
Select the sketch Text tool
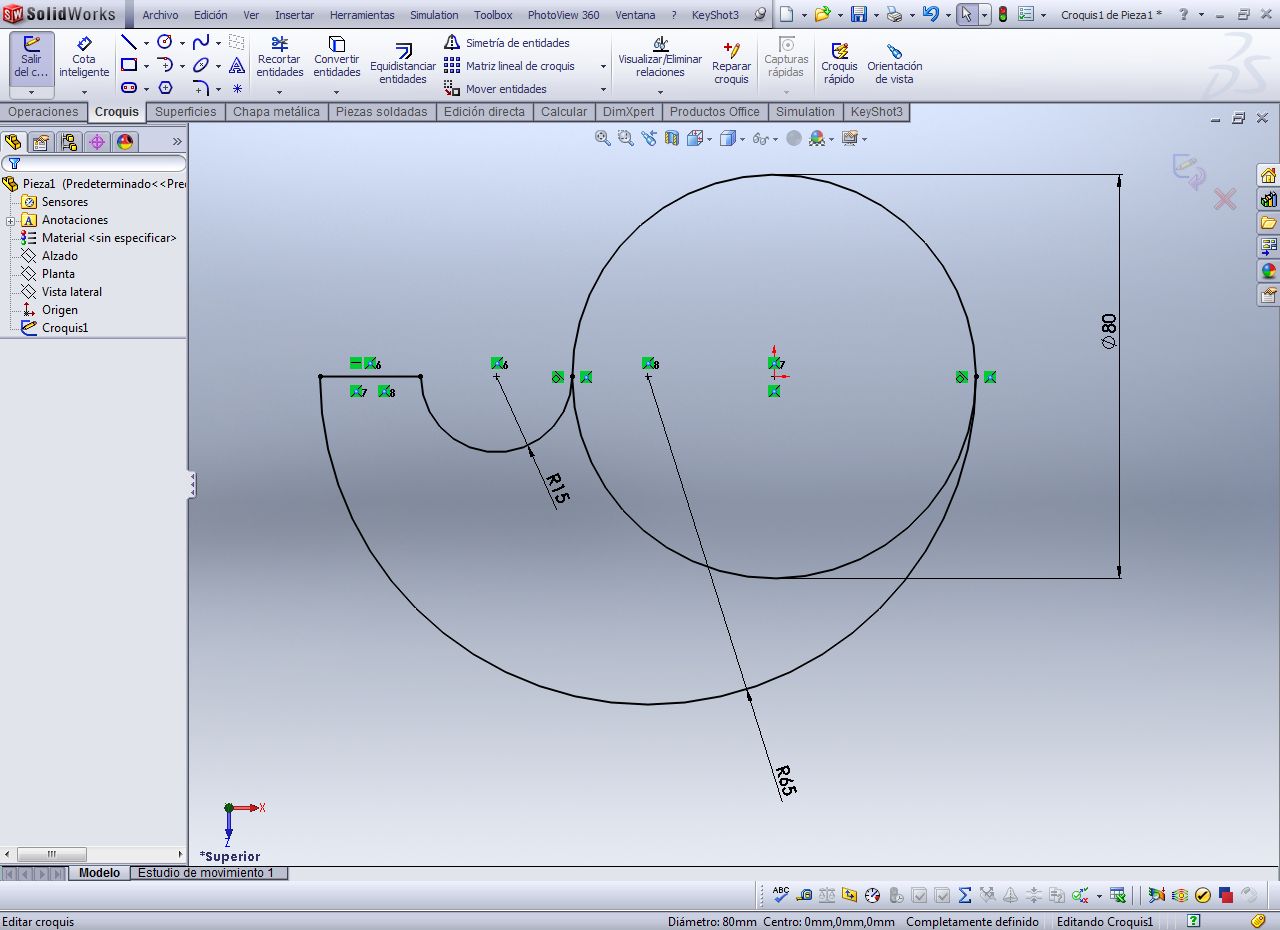coord(237,65)
